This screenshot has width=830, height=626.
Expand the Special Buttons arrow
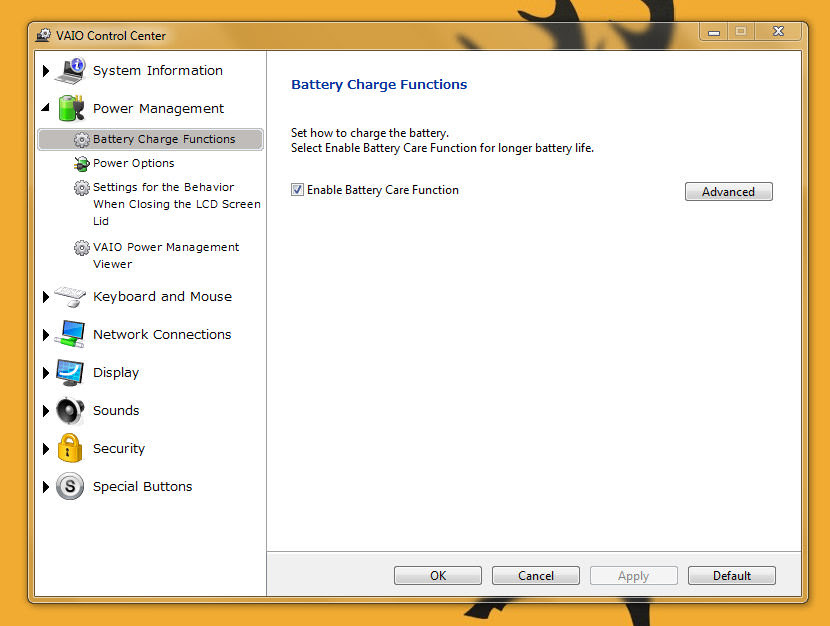46,487
